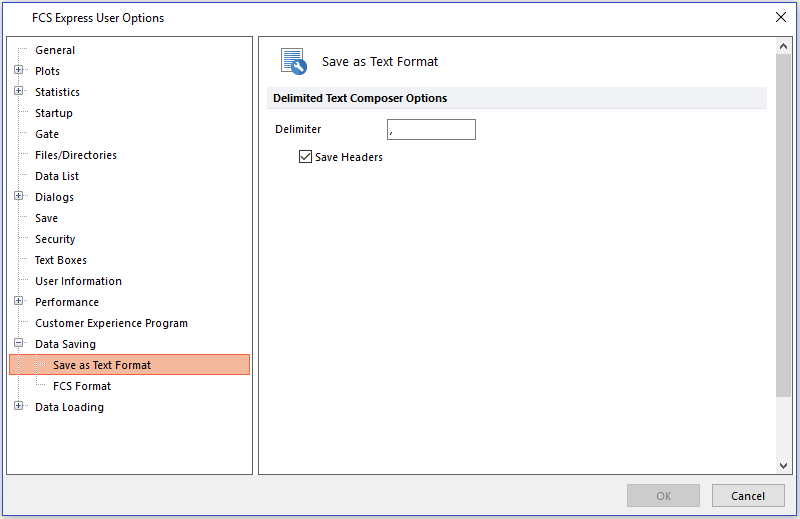Open the Statistics options category

point(57,92)
